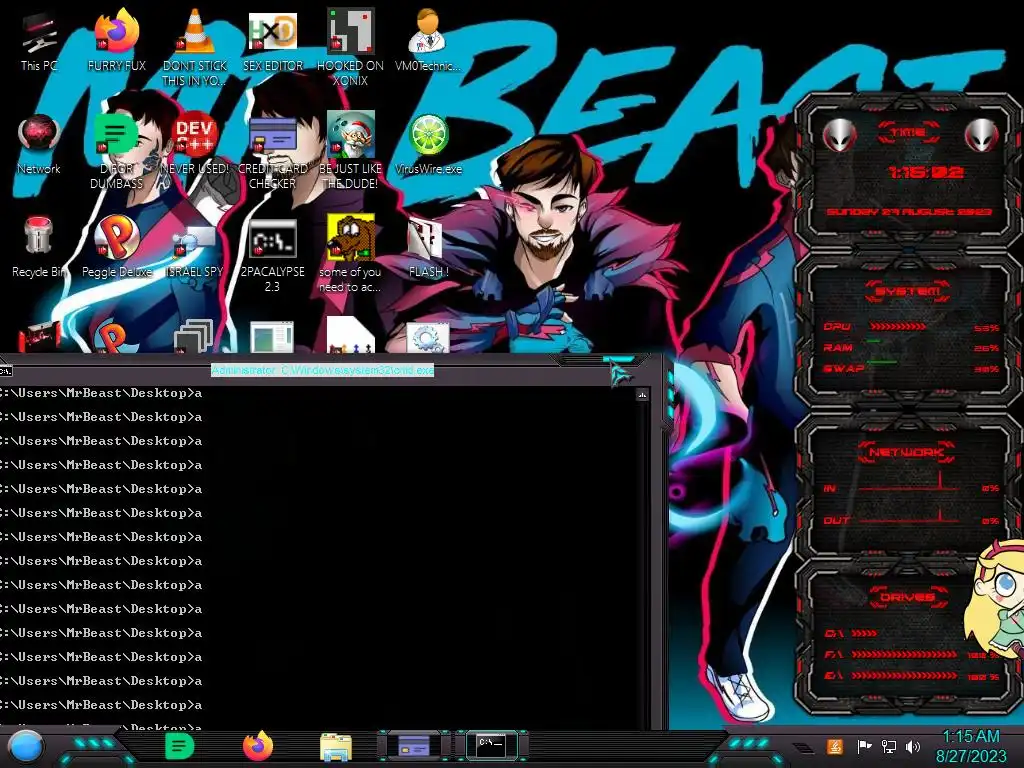This screenshot has height=768, width=1024.
Task: Select the VLC cone desktop icon
Action: (195, 47)
